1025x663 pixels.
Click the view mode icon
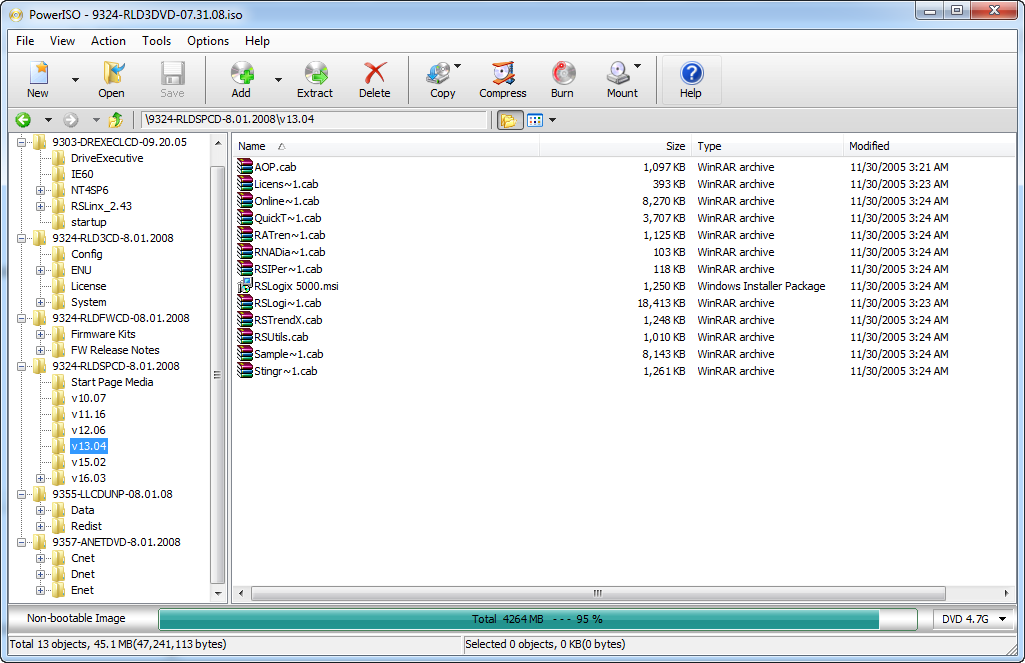[x=535, y=120]
